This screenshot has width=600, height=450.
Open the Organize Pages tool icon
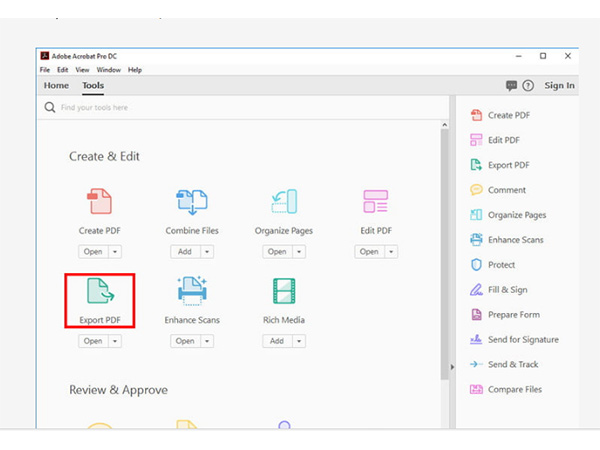pyautogui.click(x=284, y=201)
